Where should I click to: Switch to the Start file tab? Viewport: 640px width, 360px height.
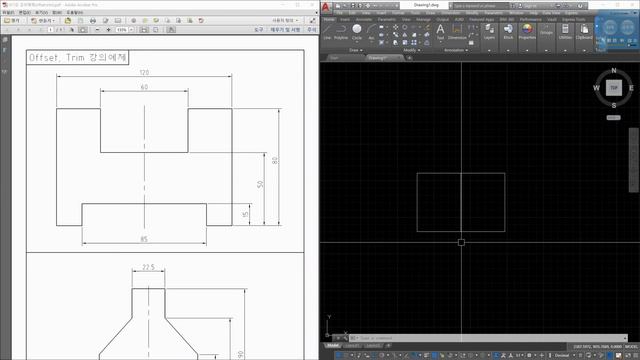click(x=334, y=58)
